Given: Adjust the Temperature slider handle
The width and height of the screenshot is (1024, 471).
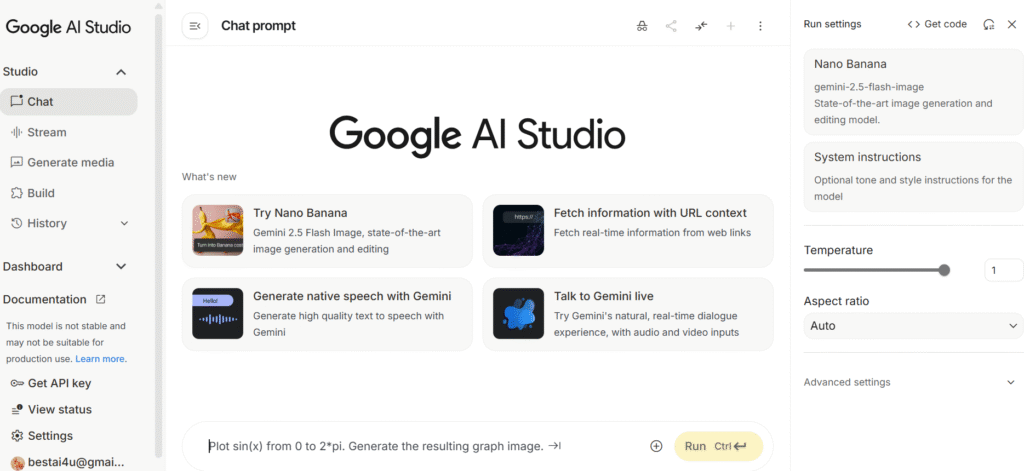Looking at the screenshot, I should pos(944,270).
